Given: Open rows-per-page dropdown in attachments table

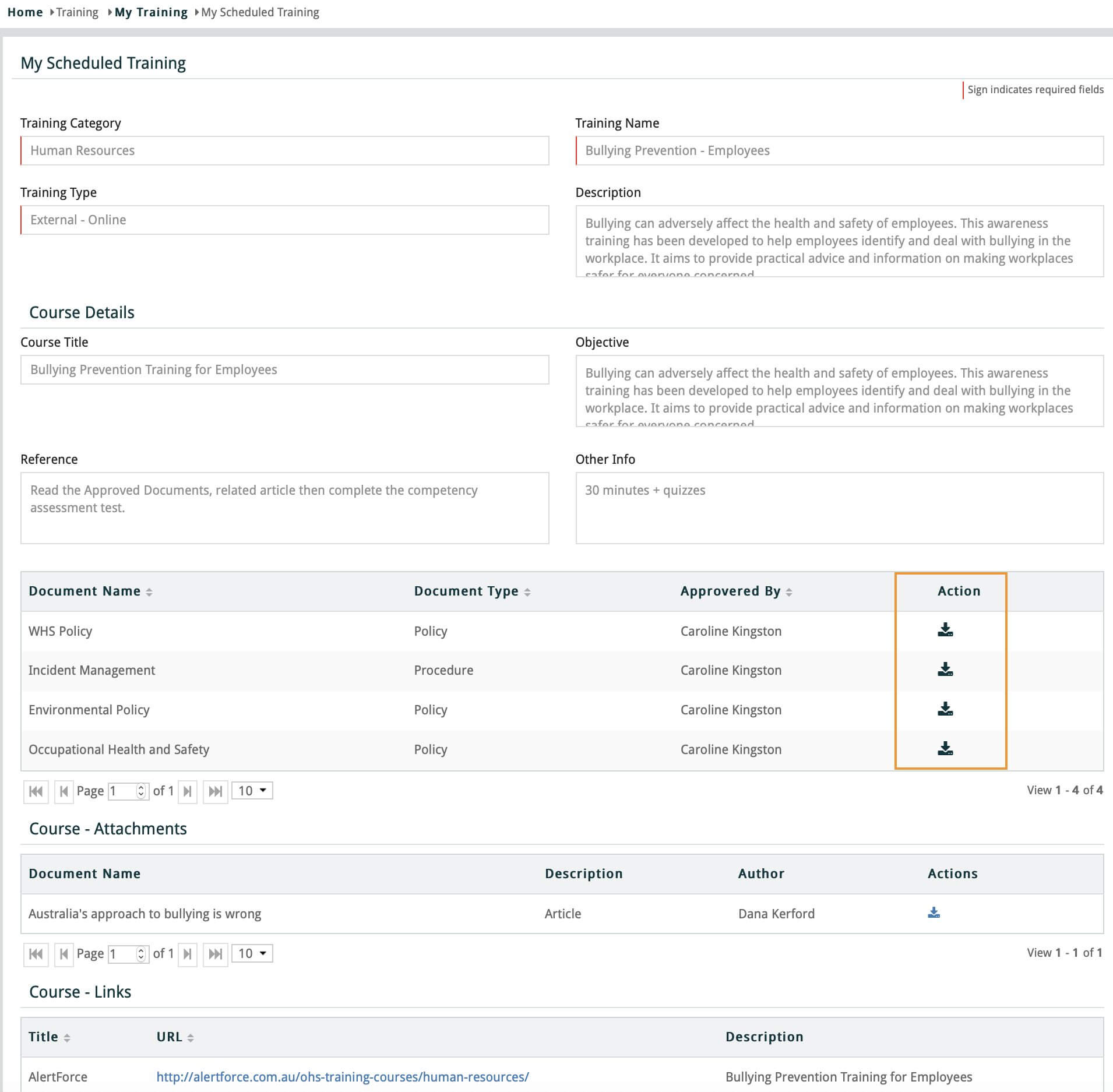Looking at the screenshot, I should (252, 953).
